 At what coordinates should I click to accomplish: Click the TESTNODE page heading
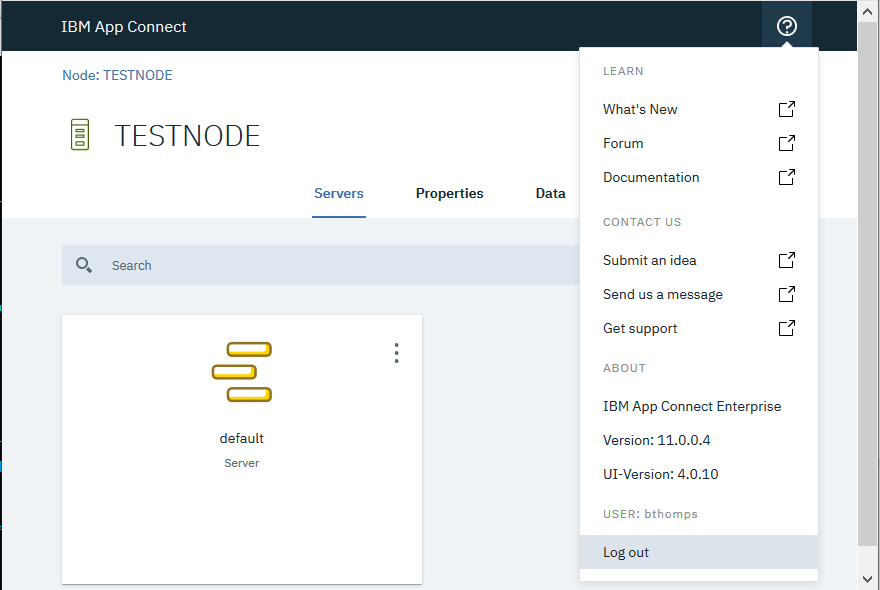(x=187, y=136)
